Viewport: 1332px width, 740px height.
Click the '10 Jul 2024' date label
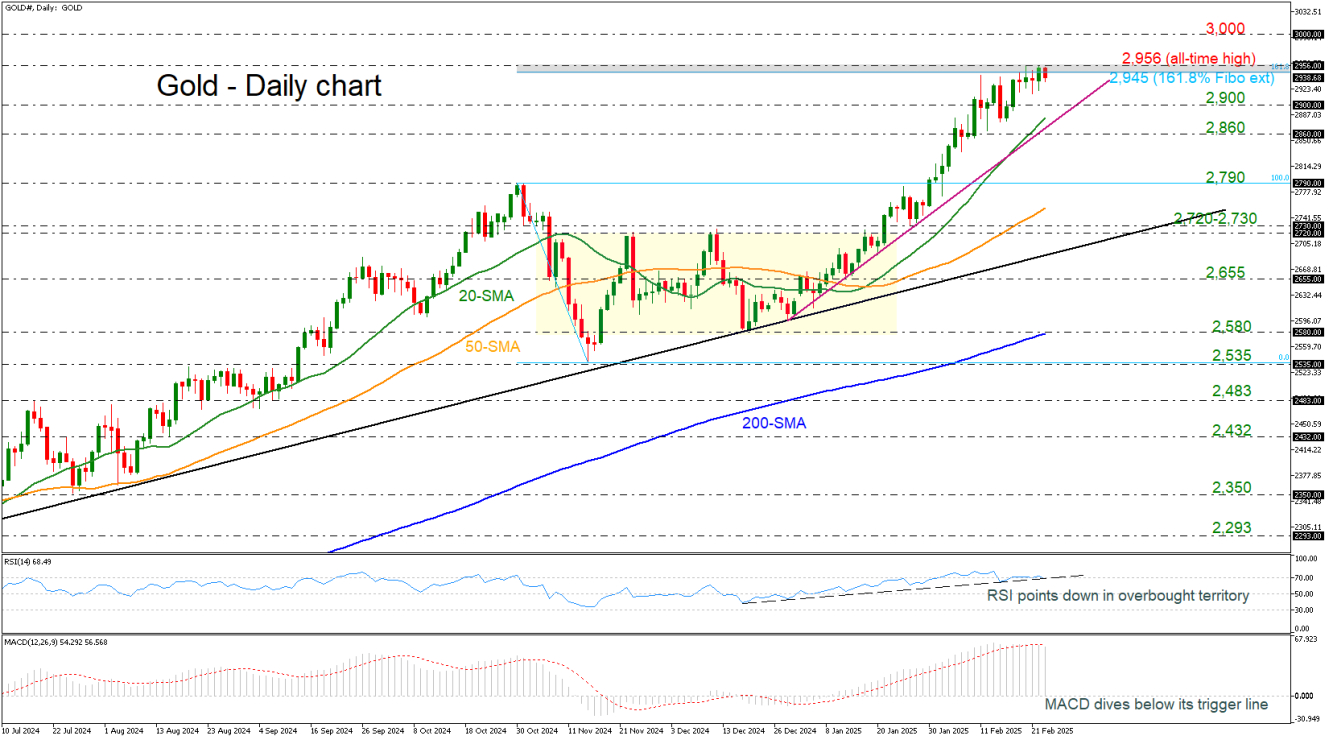[22, 731]
